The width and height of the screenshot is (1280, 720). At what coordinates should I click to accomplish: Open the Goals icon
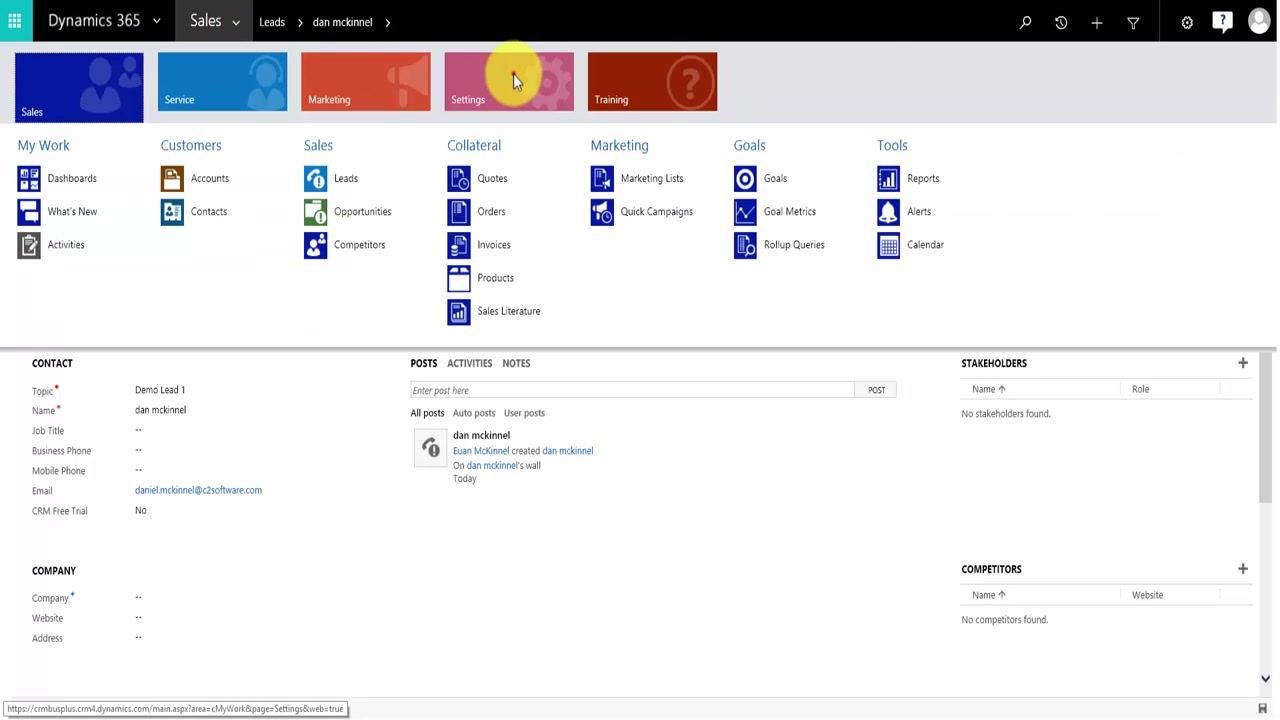coord(745,178)
